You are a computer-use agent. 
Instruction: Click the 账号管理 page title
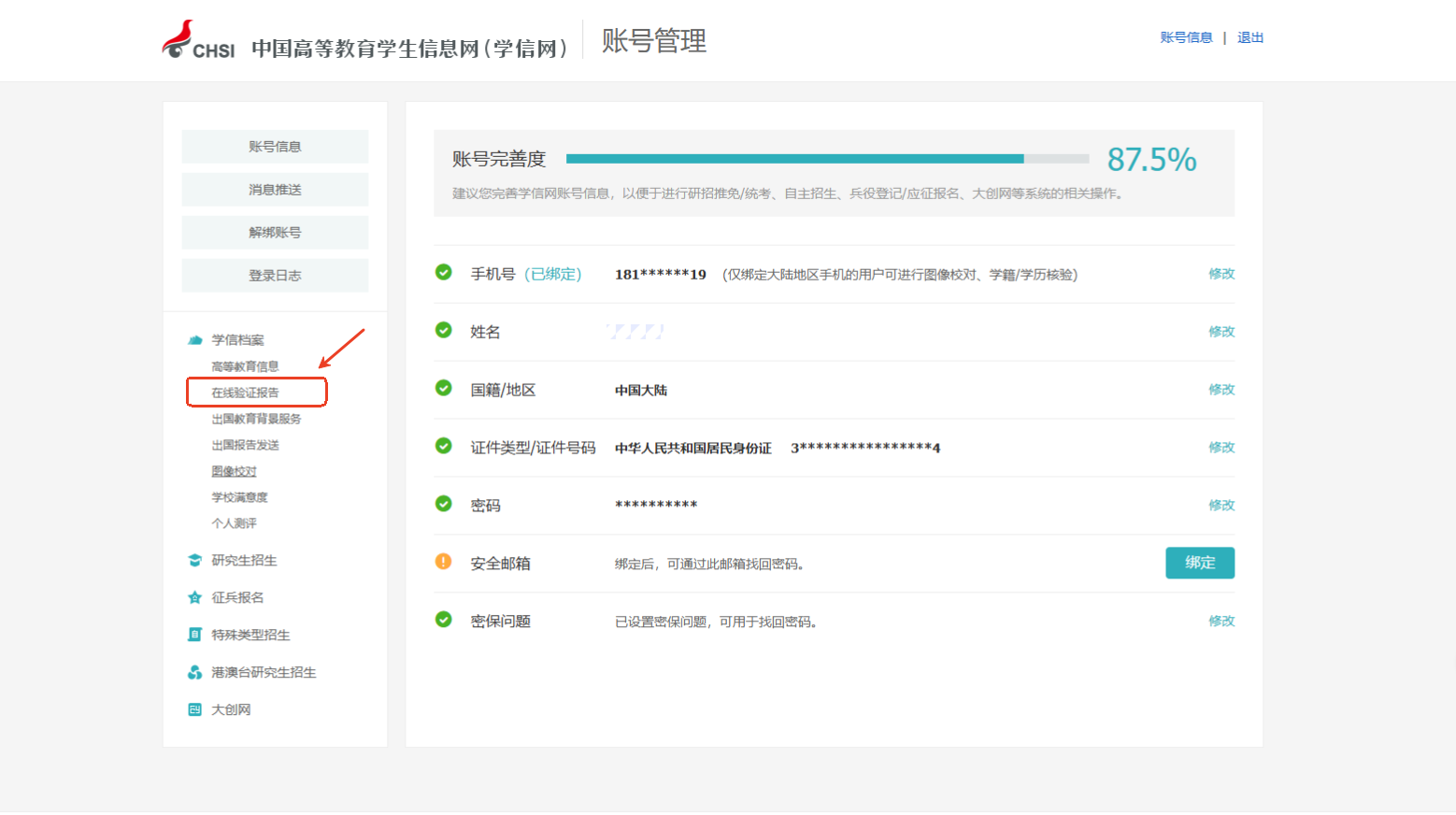click(654, 41)
